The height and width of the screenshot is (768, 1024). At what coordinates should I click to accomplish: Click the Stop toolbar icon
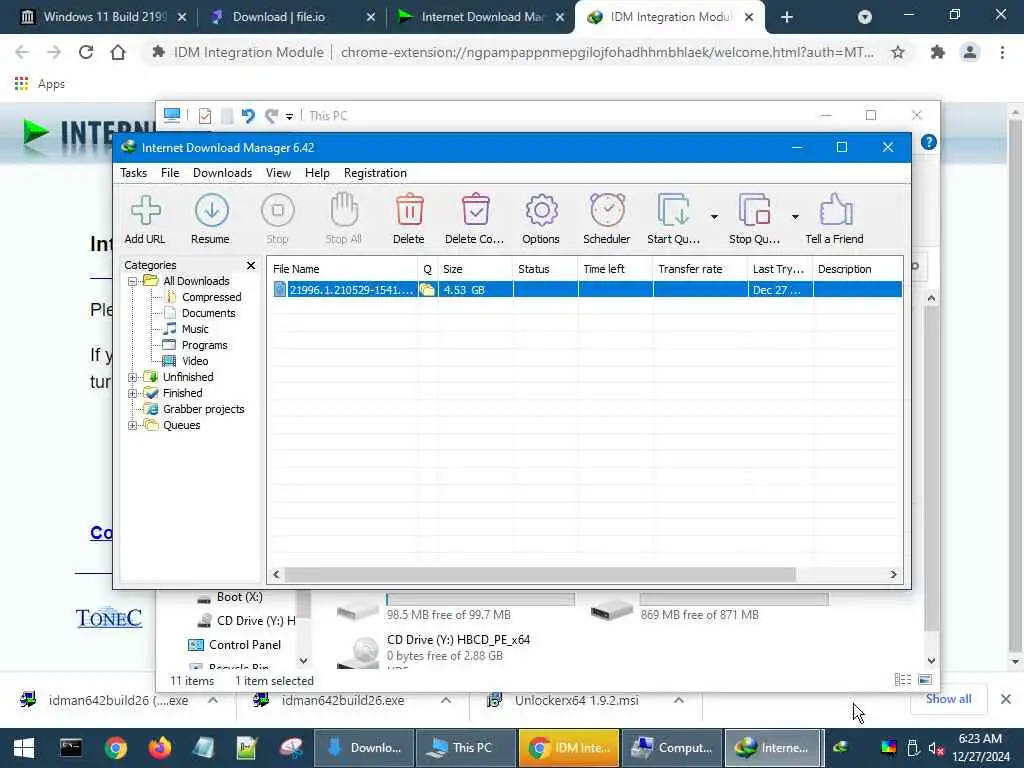pos(278,219)
